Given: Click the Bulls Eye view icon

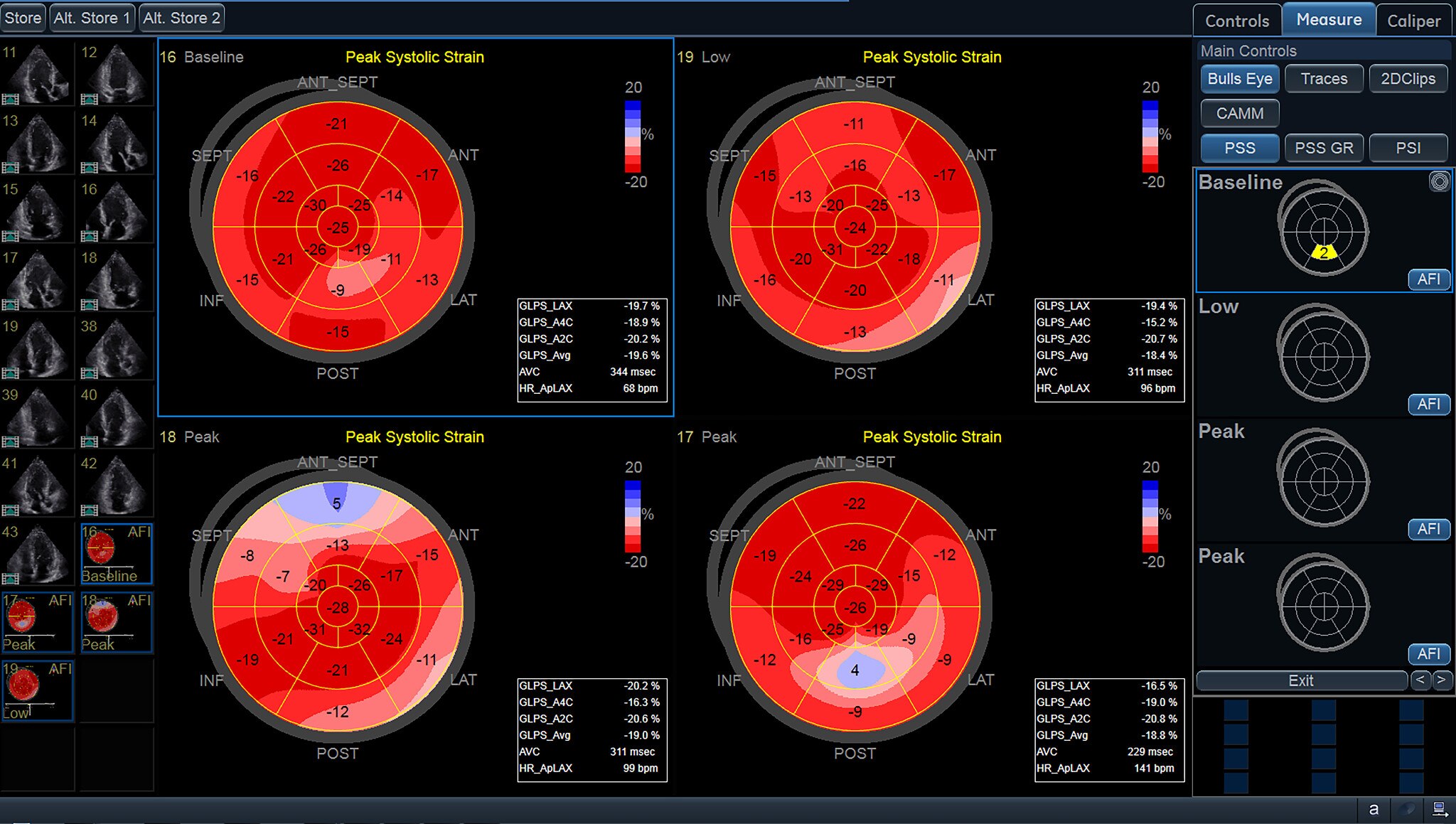Looking at the screenshot, I should [x=1240, y=79].
